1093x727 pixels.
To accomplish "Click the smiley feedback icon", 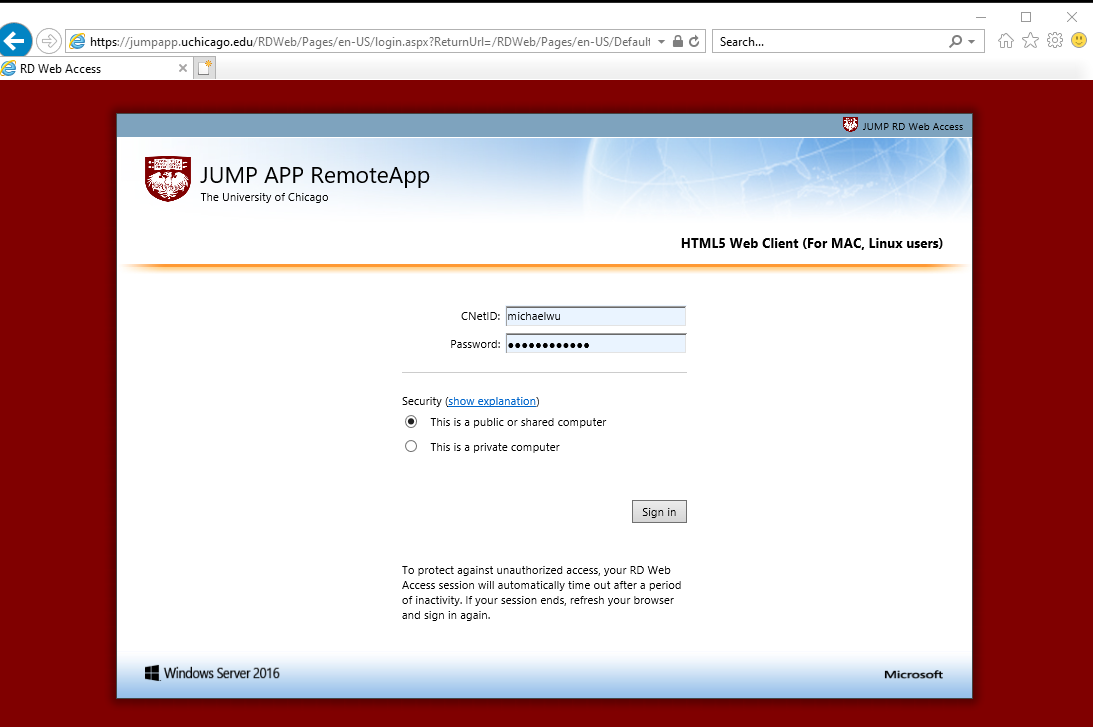I will [1077, 41].
